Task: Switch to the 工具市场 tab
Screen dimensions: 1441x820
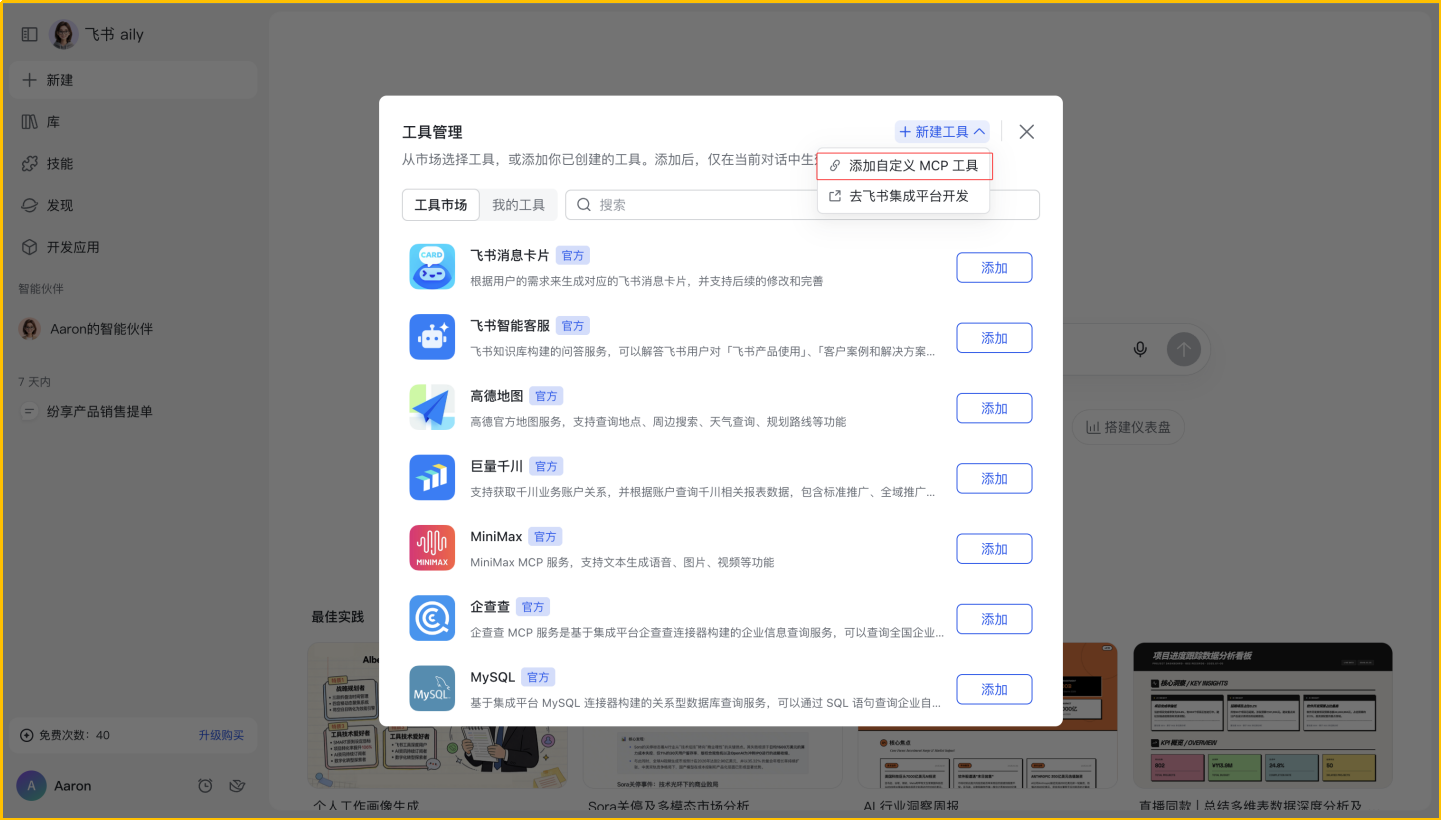Action: 441,205
